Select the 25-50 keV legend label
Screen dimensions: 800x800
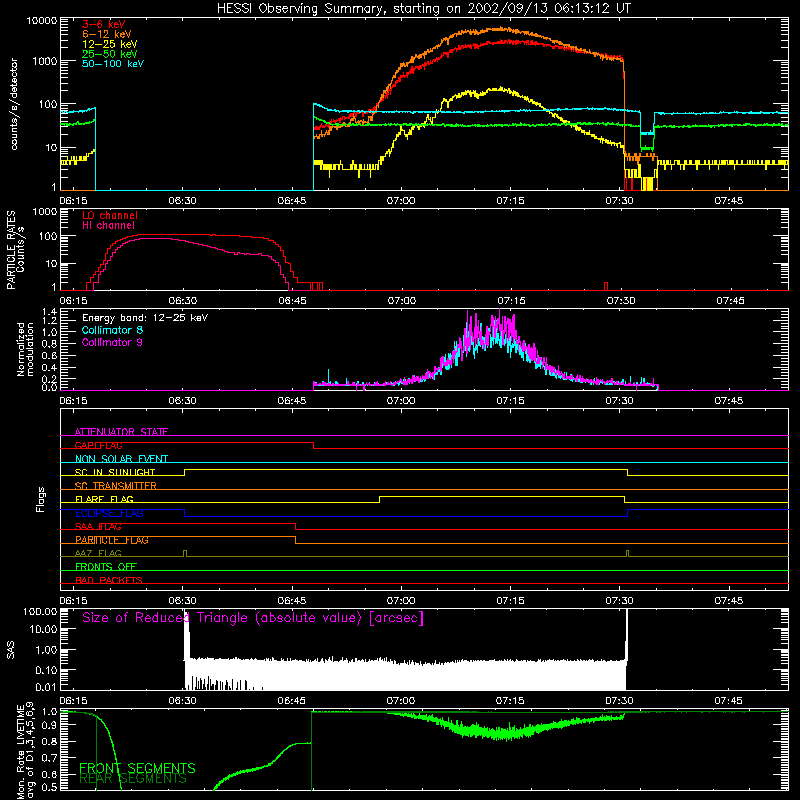tap(110, 54)
